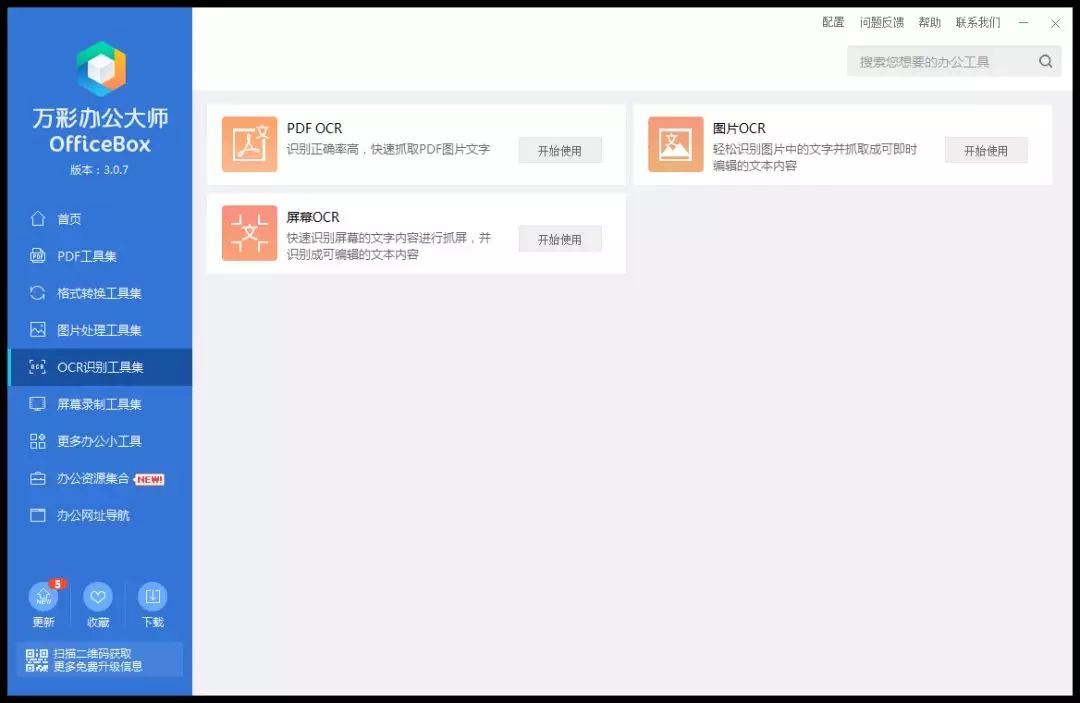Viewport: 1080px width, 703px height.
Task: Click the QR code upgrade banner
Action: pyautogui.click(x=100, y=660)
